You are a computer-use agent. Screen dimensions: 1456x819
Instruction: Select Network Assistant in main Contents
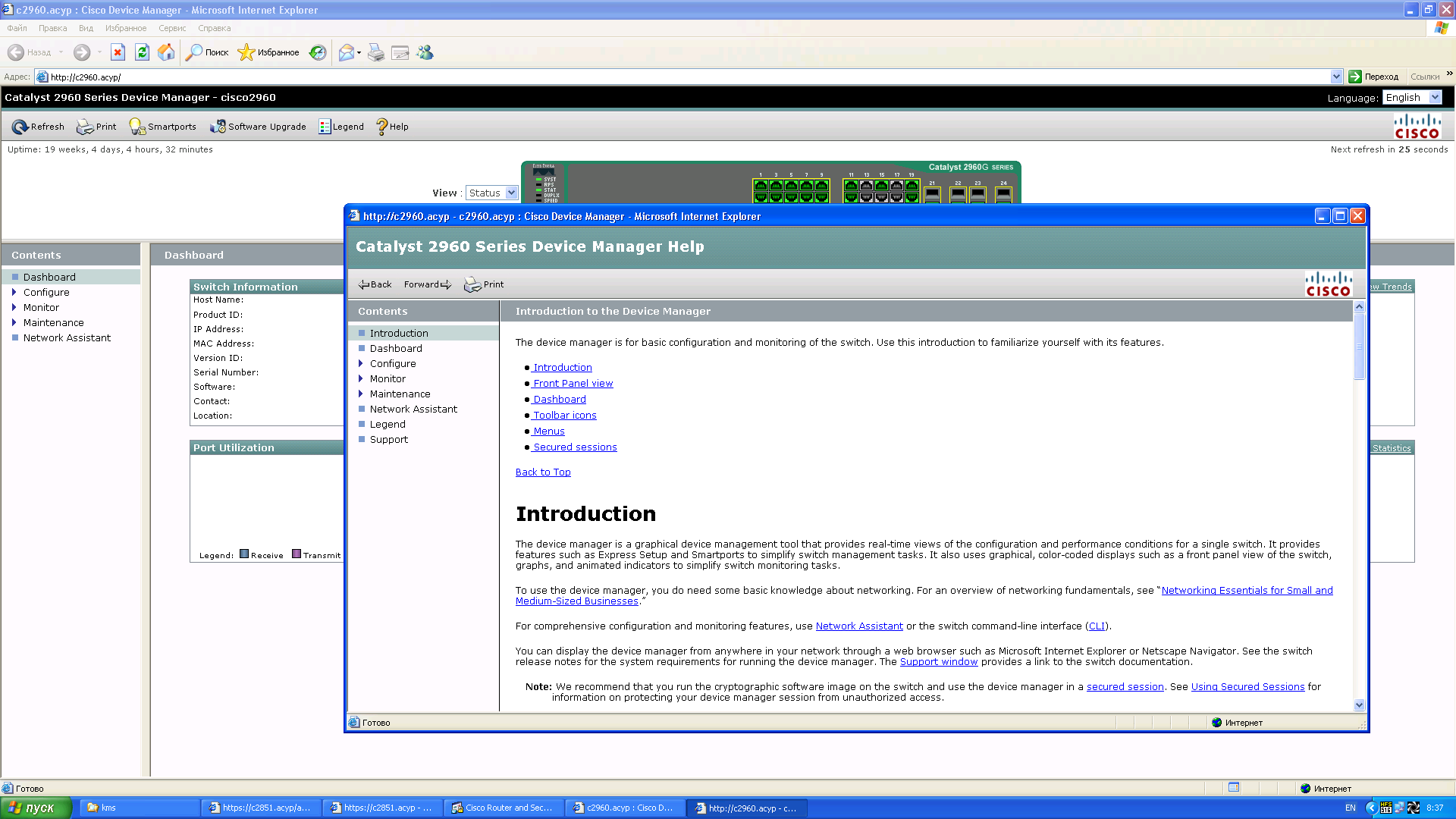pyautogui.click(x=67, y=337)
